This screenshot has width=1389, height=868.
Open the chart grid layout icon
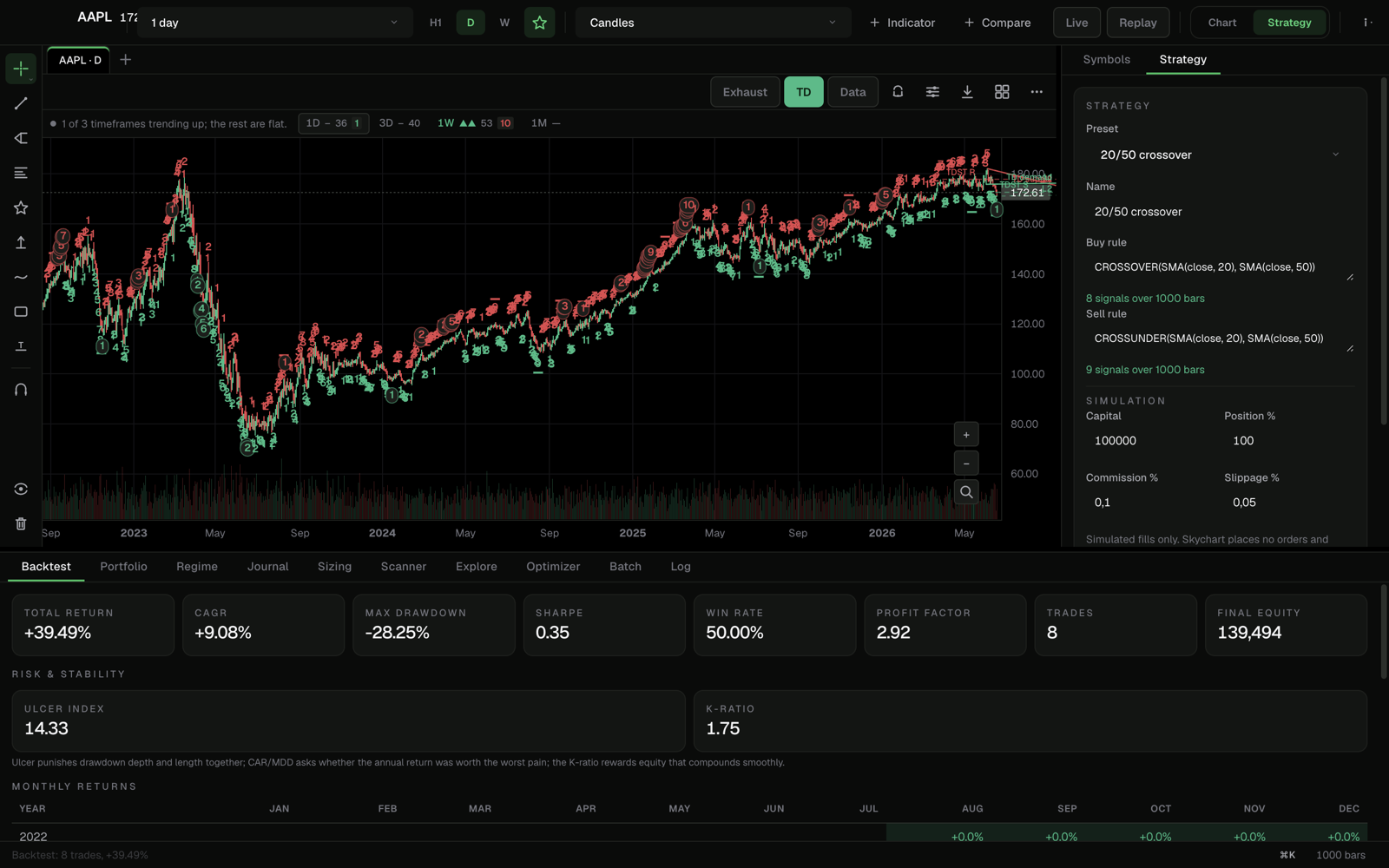coord(1002,91)
